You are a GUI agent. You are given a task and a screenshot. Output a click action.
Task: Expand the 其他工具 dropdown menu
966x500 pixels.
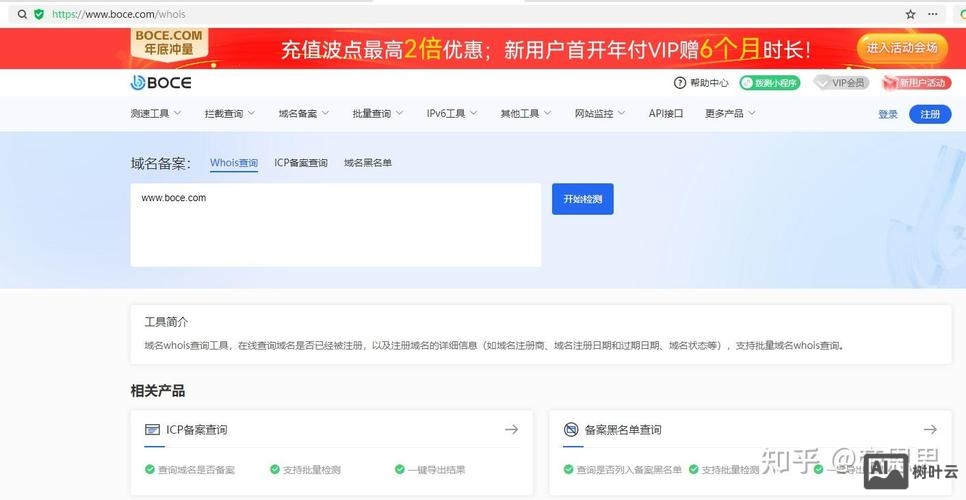point(526,113)
